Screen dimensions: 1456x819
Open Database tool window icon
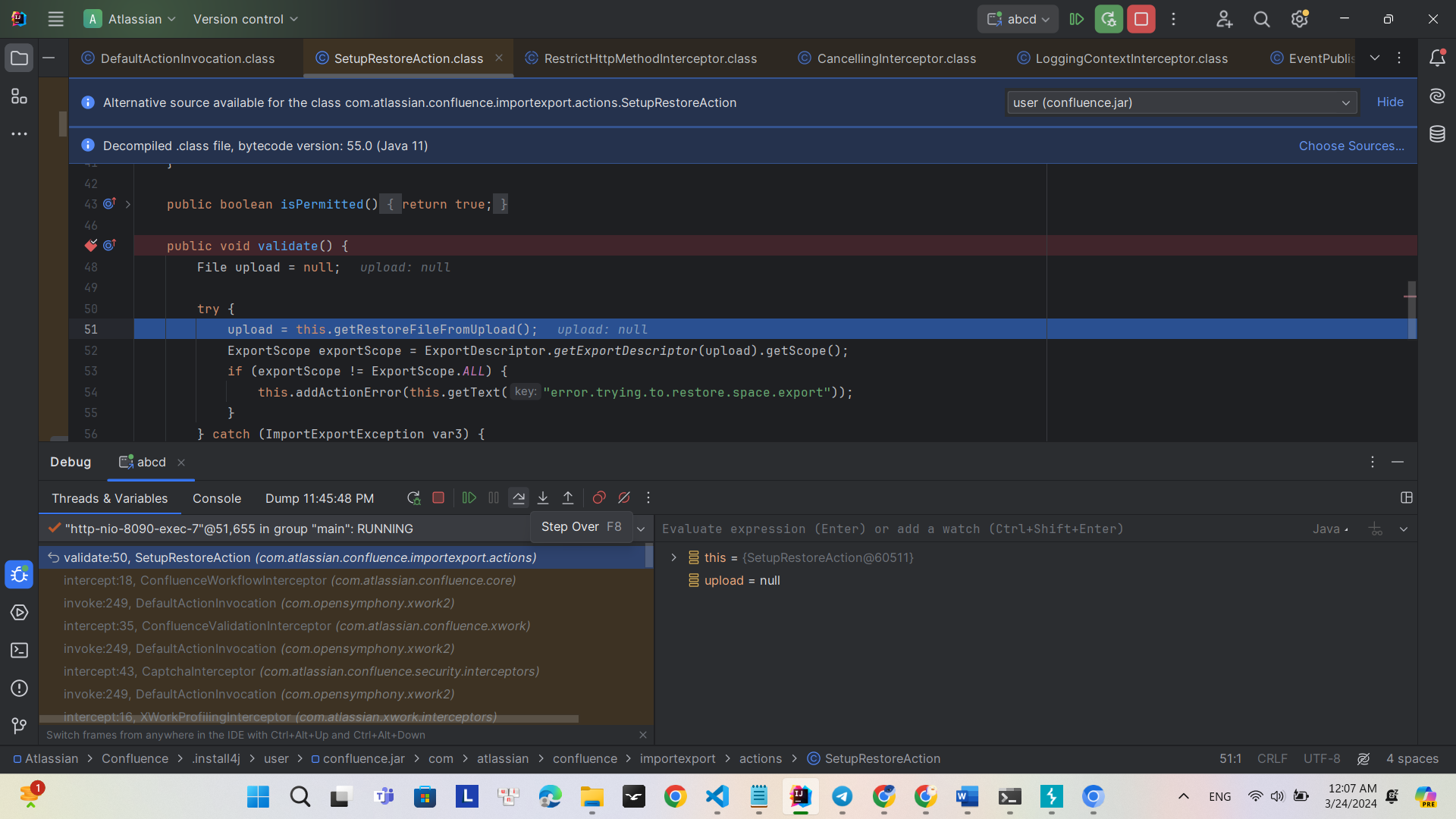point(1437,134)
